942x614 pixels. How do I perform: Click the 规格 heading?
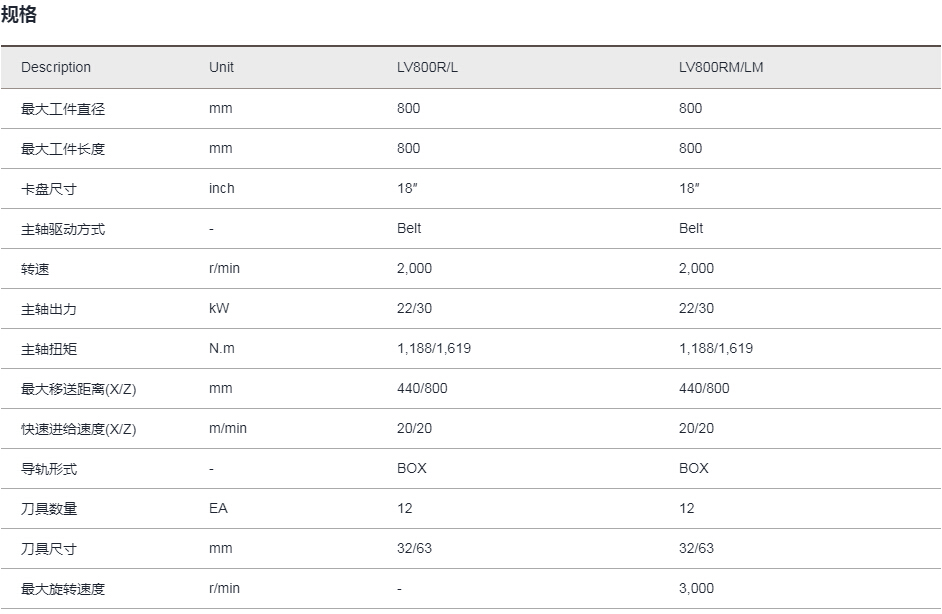click(x=19, y=14)
